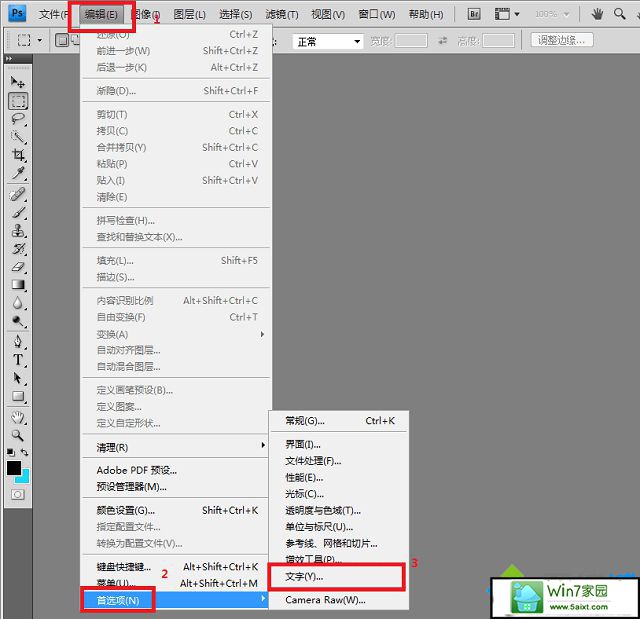Choose Adobe PDF 预设... menu entry
This screenshot has width=640, height=619.
(177, 470)
